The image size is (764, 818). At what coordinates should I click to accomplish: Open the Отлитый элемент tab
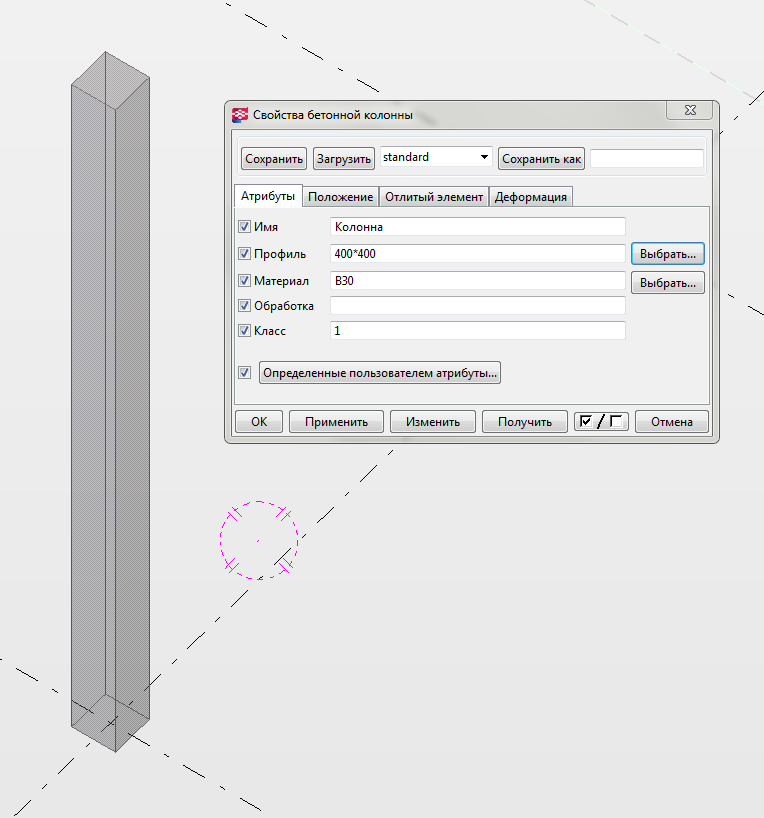(x=434, y=197)
